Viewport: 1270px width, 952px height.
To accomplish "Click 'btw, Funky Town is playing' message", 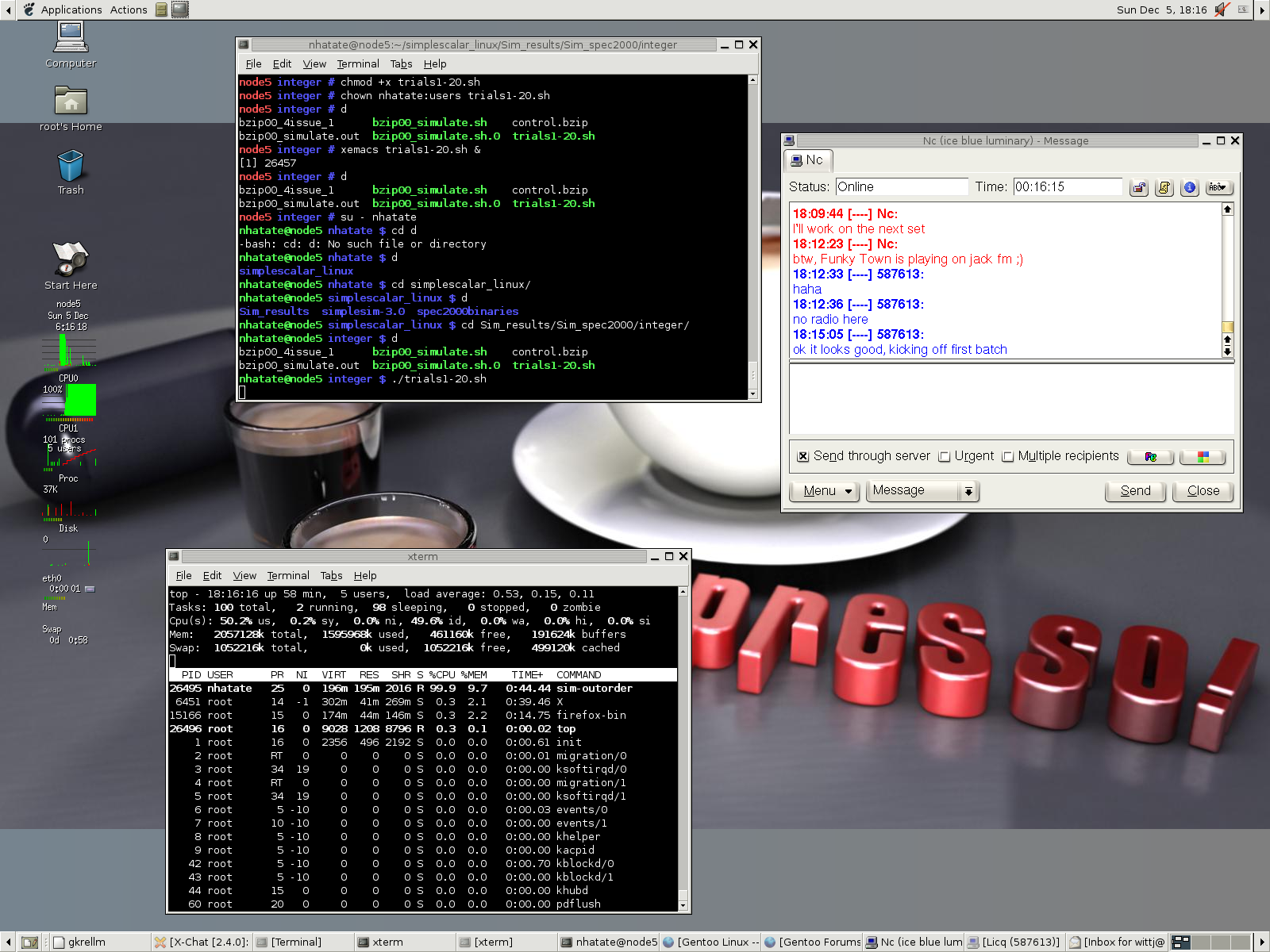I will pyautogui.click(x=908, y=259).
